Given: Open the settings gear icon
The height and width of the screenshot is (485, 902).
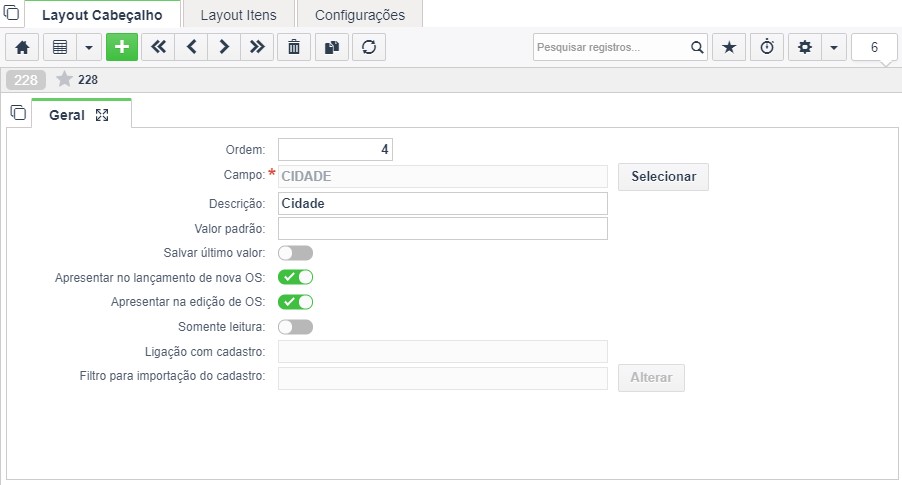Looking at the screenshot, I should (805, 47).
